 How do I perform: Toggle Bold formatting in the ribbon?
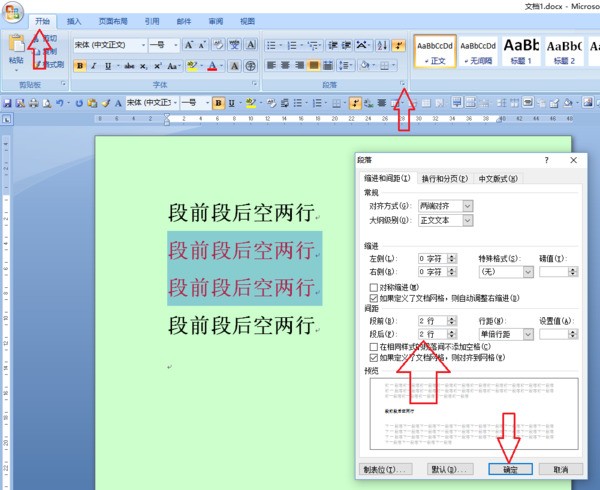point(80,66)
